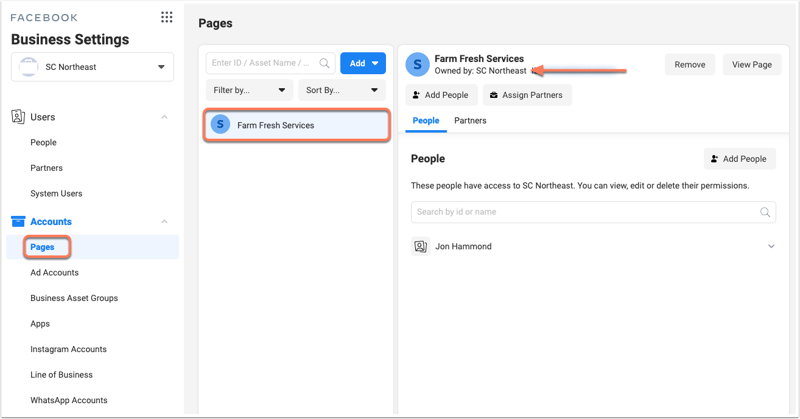Image resolution: width=800 pixels, height=419 pixels.
Task: Open the SC Northeast business selector dropdown
Action: [x=92, y=67]
